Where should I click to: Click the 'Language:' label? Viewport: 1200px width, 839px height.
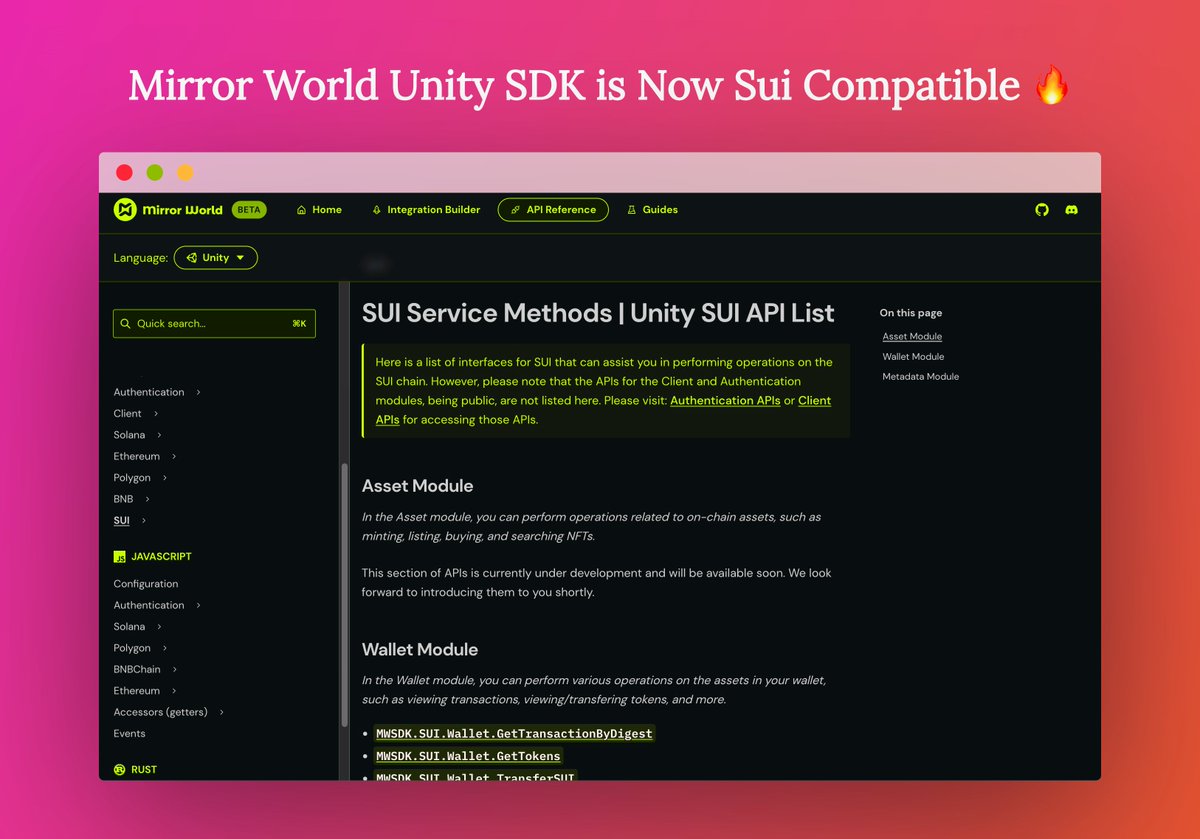140,258
